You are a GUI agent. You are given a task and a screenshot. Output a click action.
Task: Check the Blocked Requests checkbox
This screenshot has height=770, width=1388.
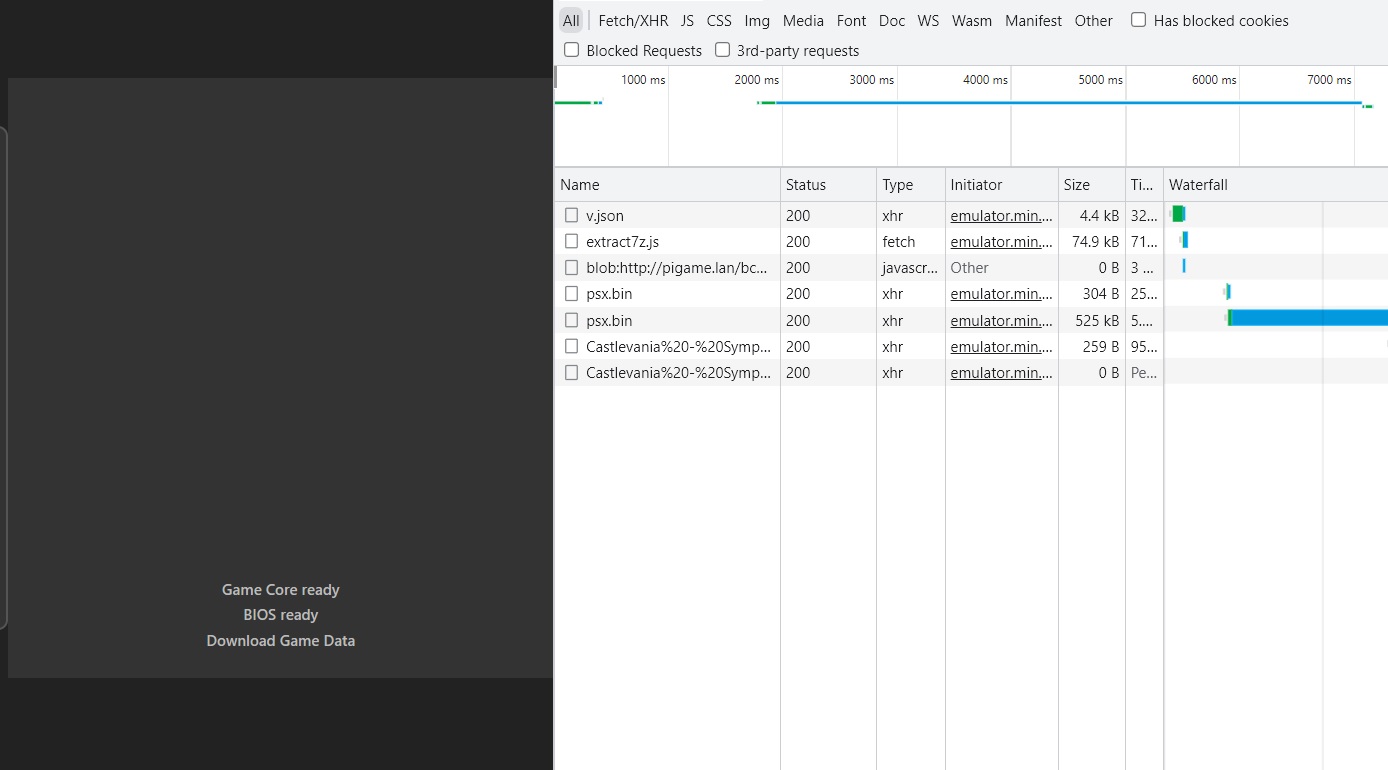pyautogui.click(x=571, y=49)
